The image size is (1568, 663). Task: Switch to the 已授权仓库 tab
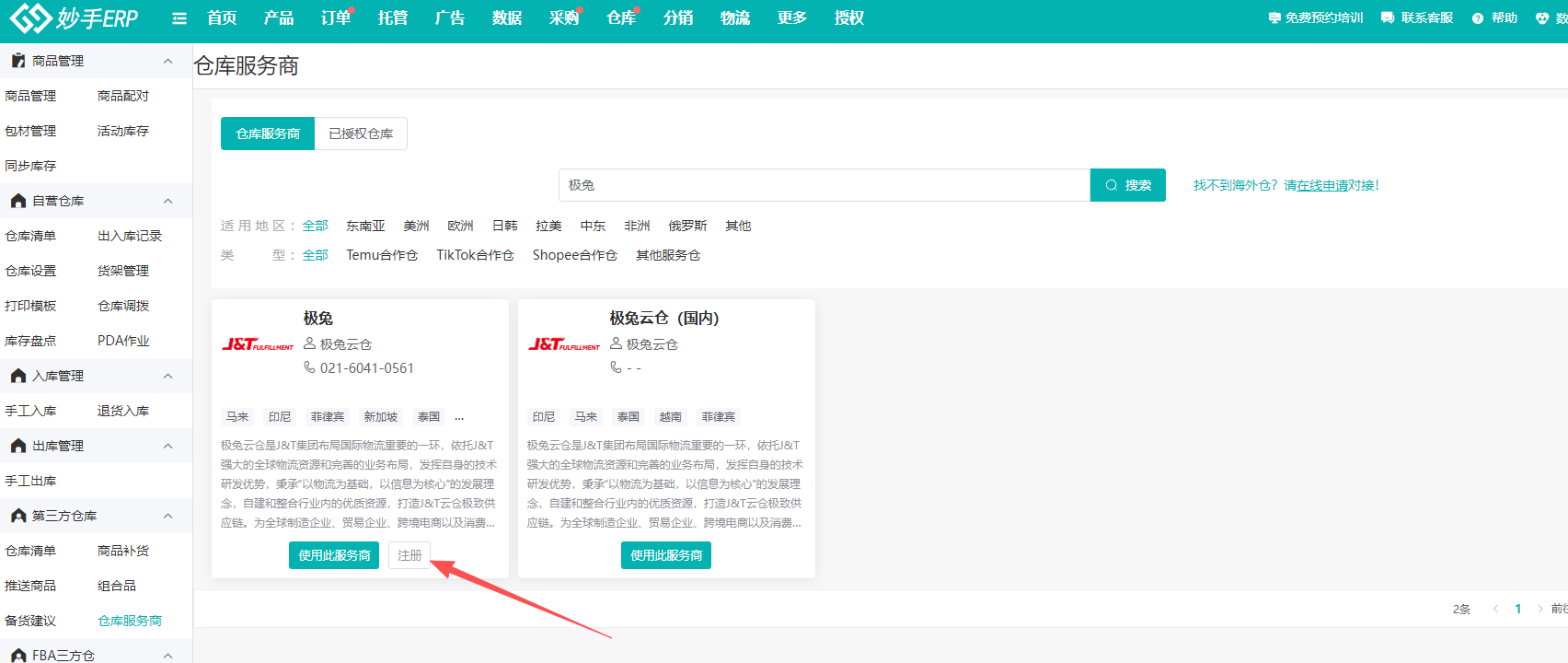(x=361, y=134)
